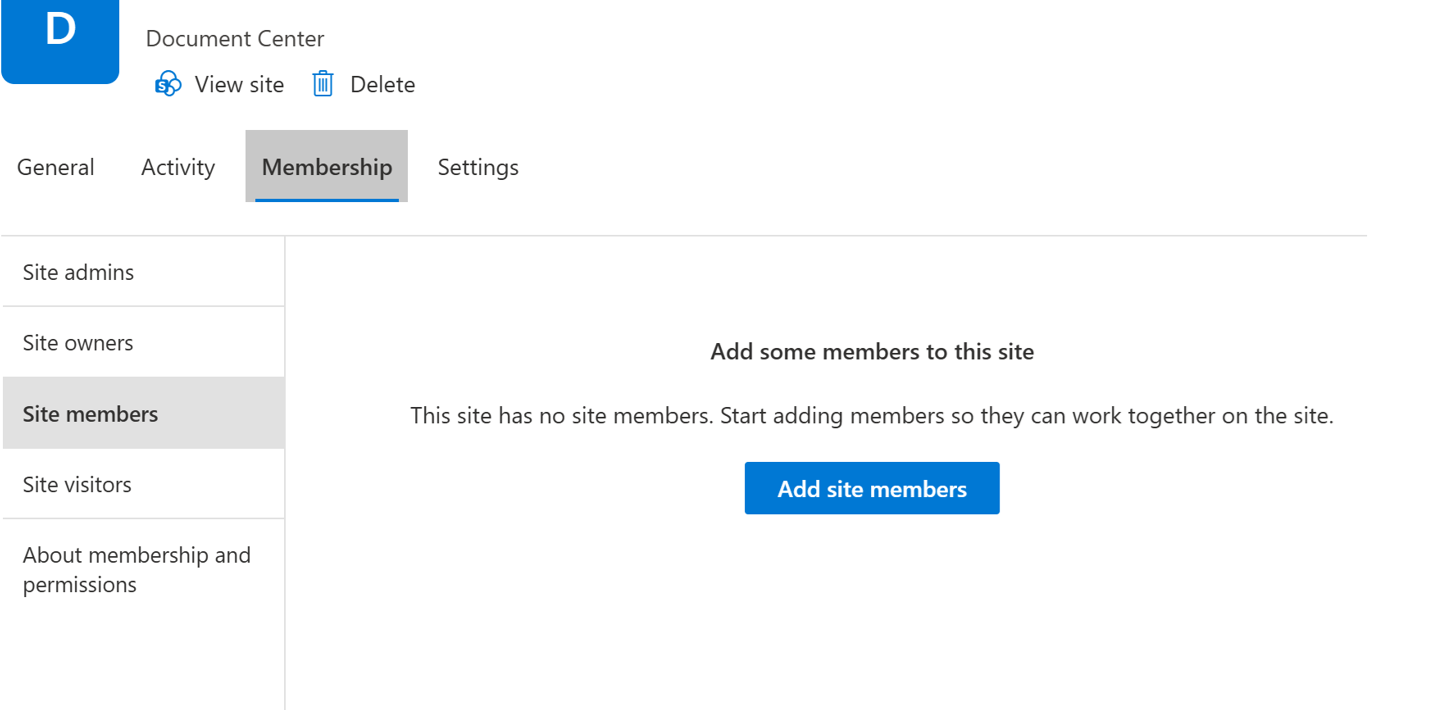Click the trash can Delete icon

point(322,84)
